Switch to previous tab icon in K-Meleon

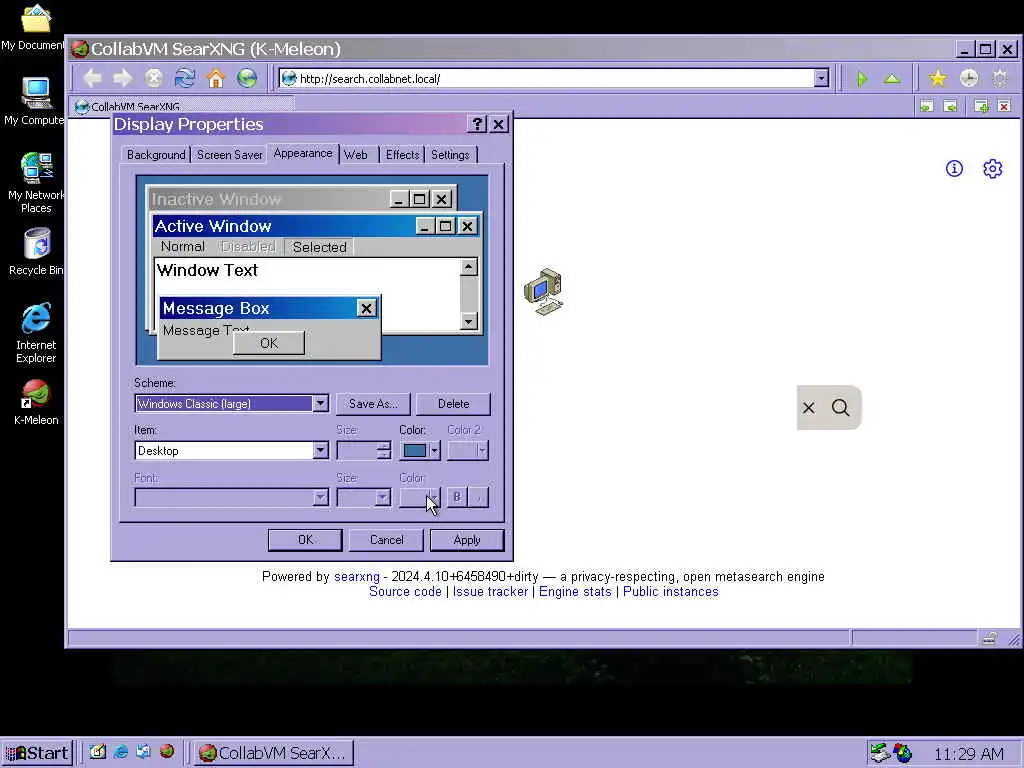[926, 106]
